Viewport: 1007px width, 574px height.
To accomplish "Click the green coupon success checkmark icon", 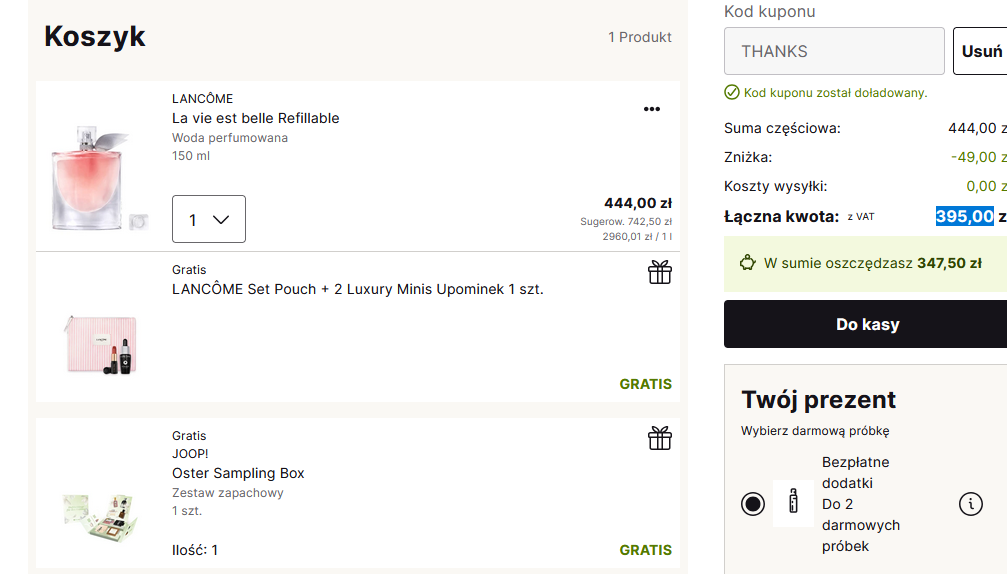I will (x=732, y=92).
